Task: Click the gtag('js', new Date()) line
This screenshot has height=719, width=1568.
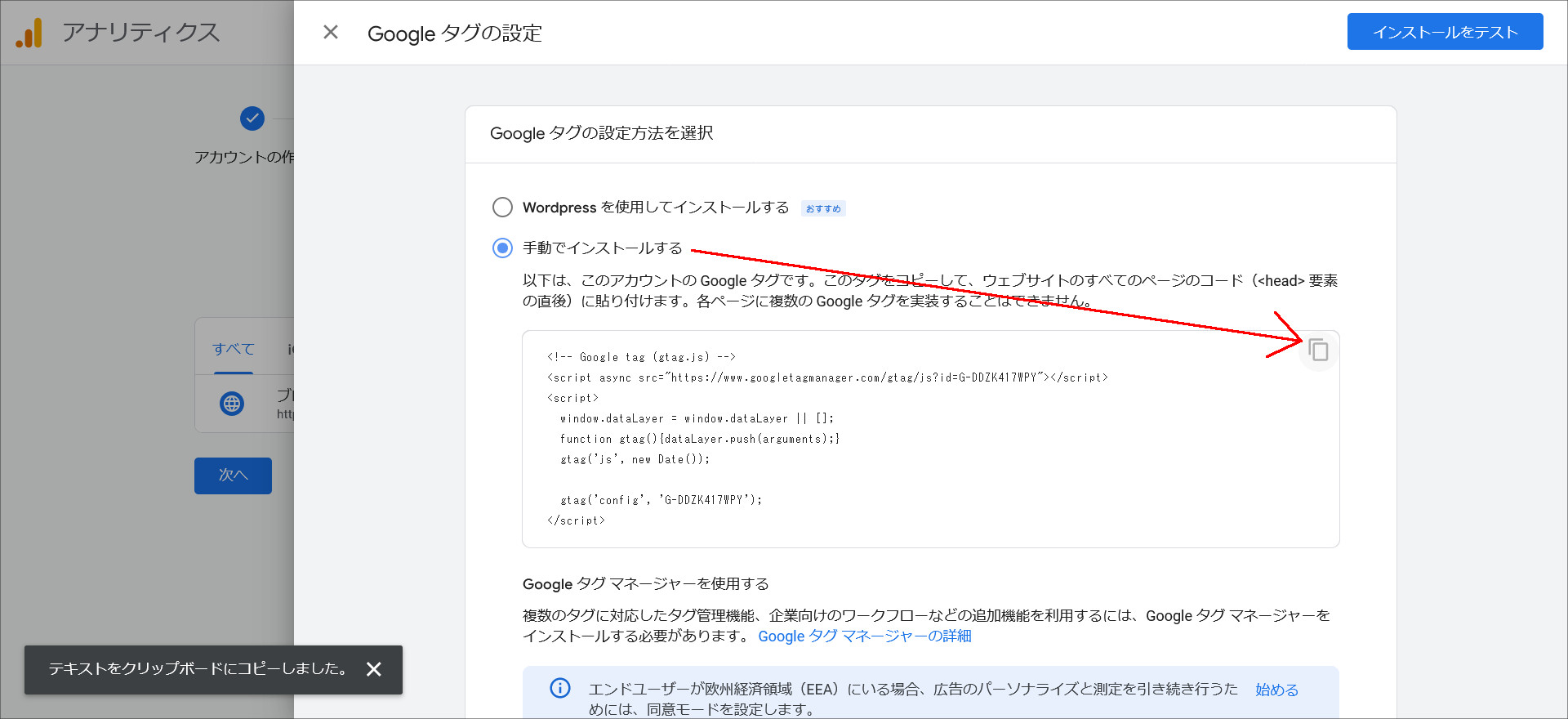Action: (x=635, y=459)
